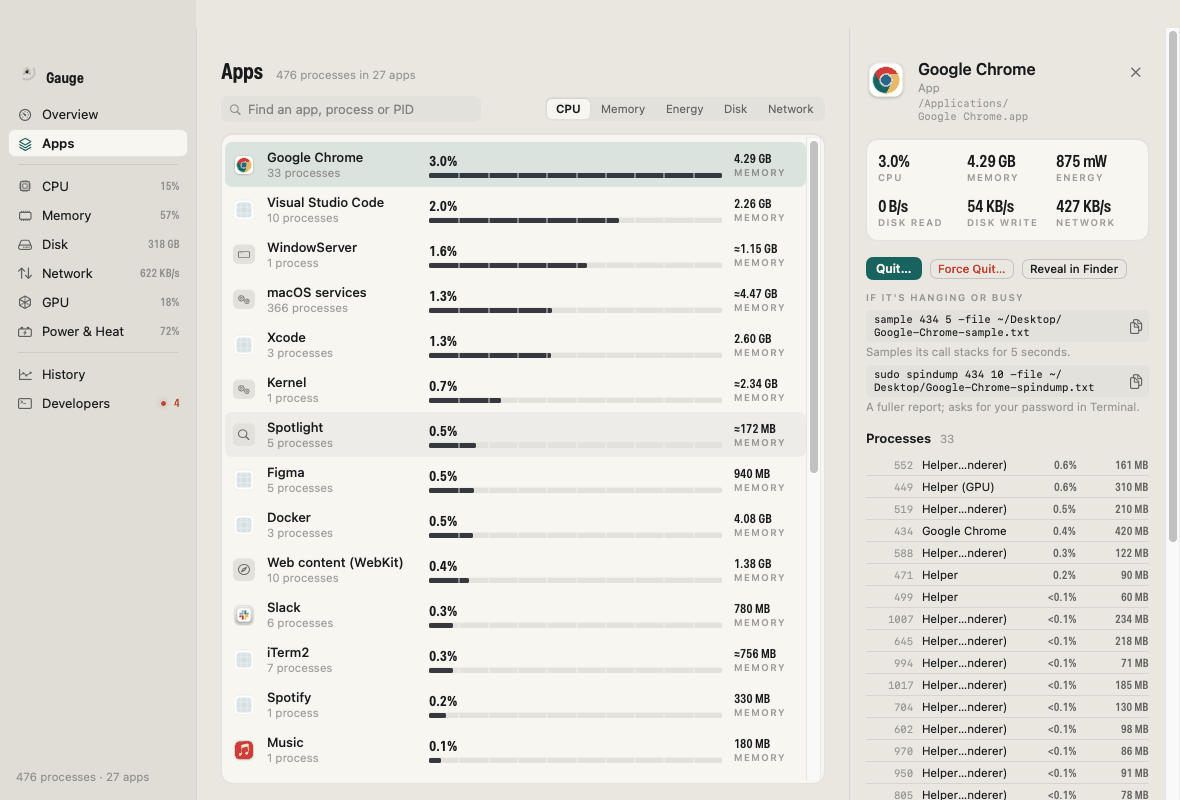Select the iTerm2 app row
1180x800 pixels.
pos(515,660)
